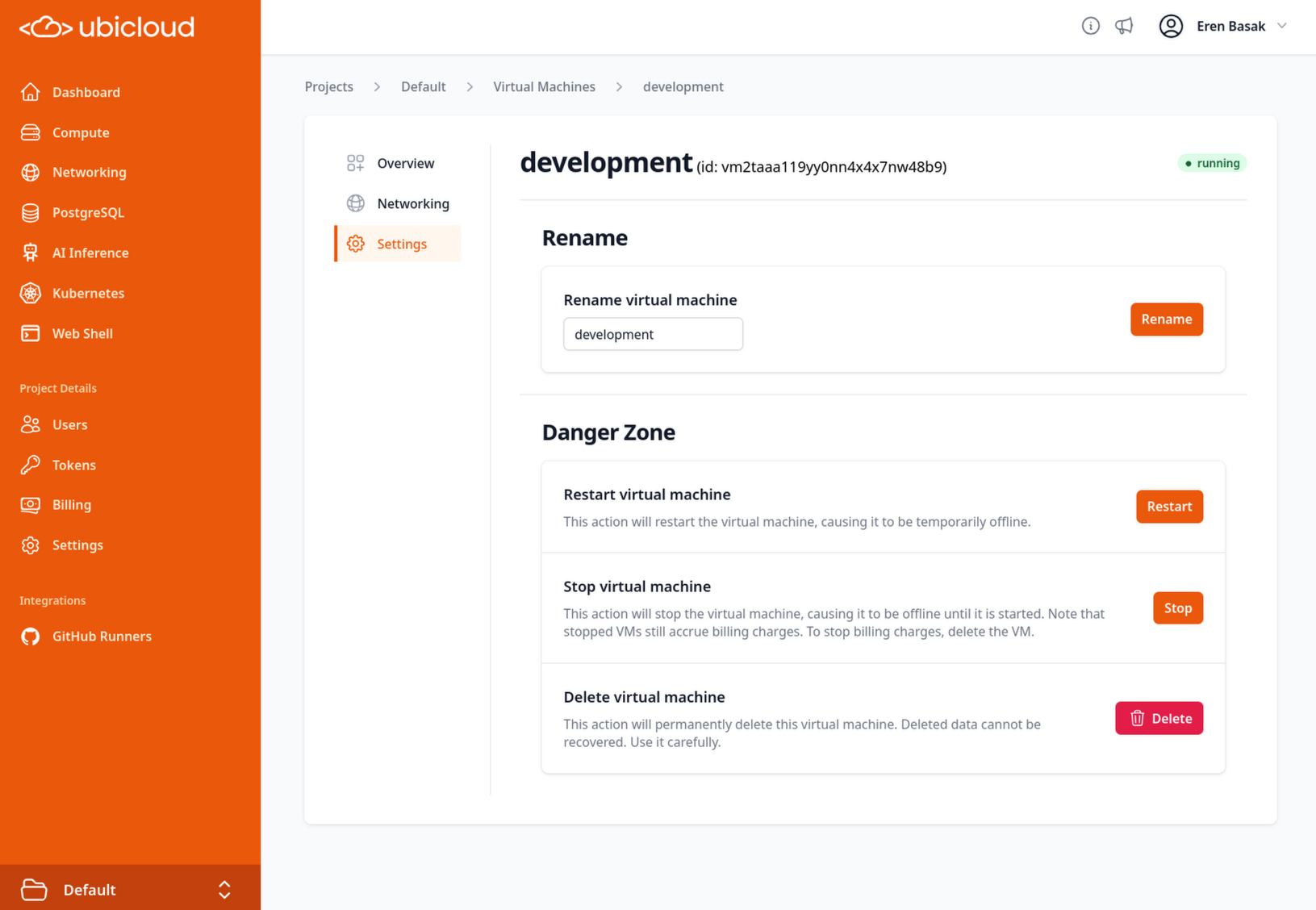Click the Users people icon
This screenshot has width=1316, height=910.
31,424
